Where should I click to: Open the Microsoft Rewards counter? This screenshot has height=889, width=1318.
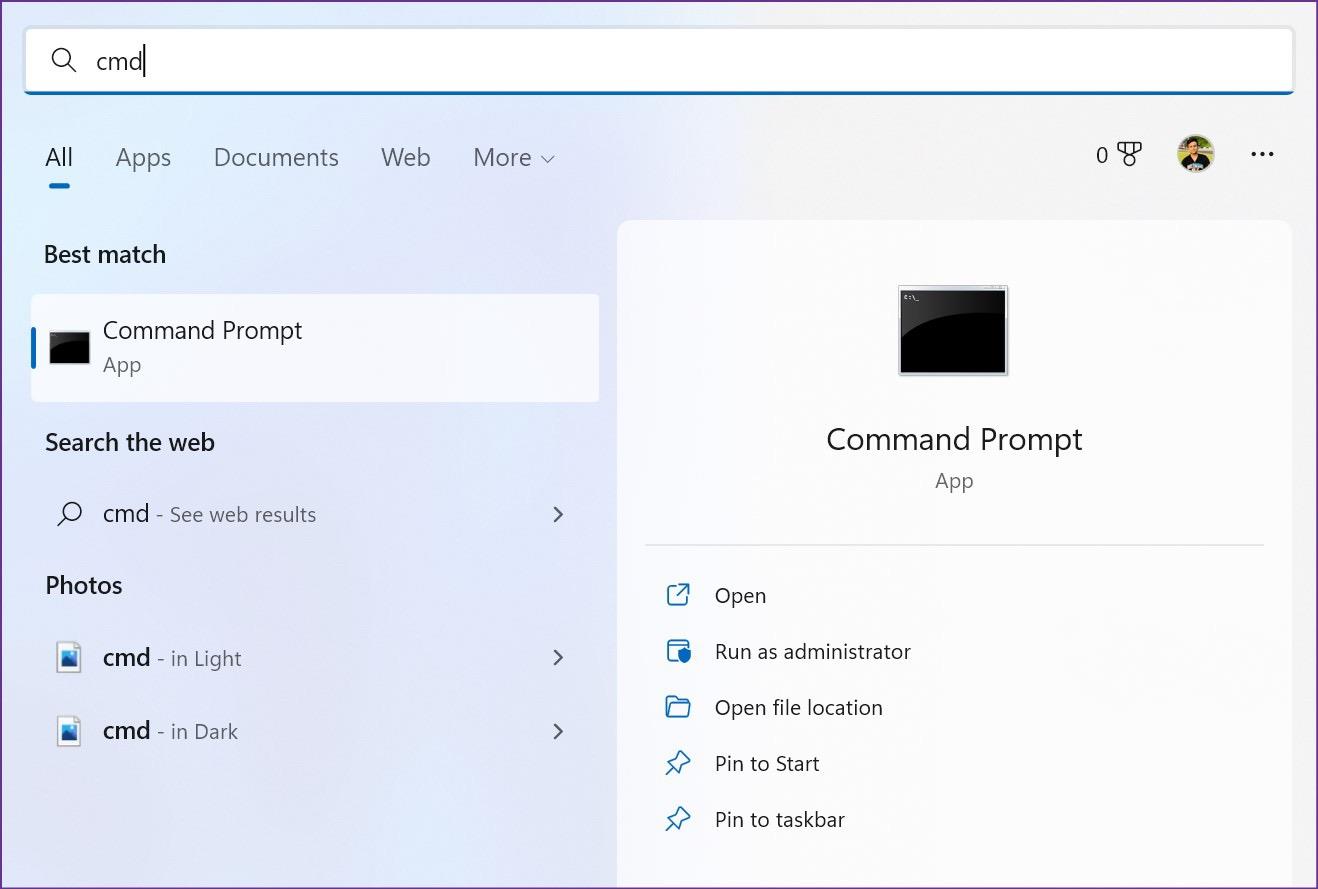tap(1117, 155)
